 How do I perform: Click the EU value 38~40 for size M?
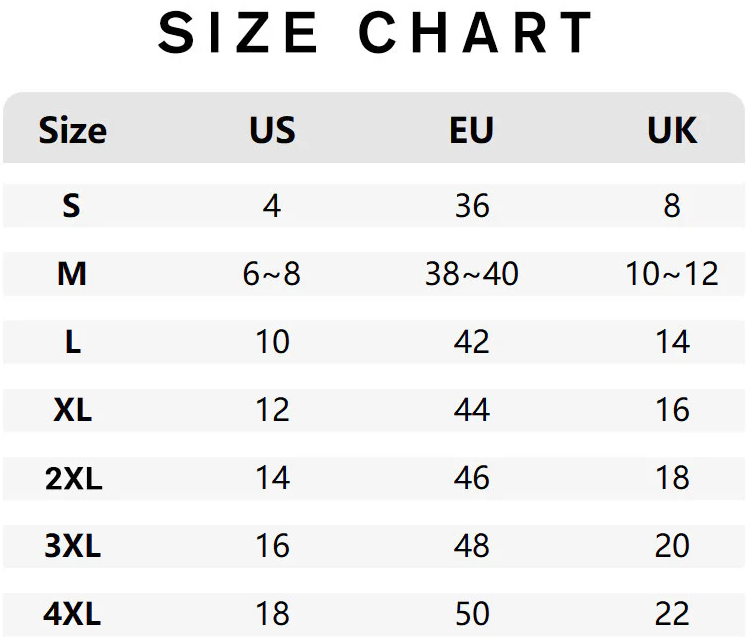472,274
